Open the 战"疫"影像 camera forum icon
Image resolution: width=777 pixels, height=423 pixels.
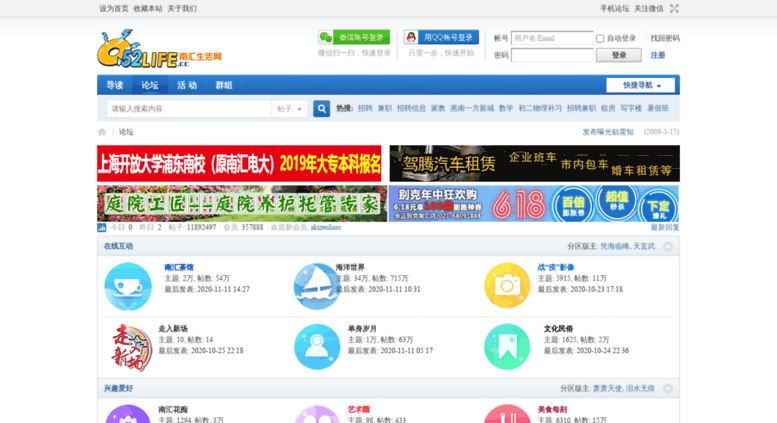click(507, 286)
